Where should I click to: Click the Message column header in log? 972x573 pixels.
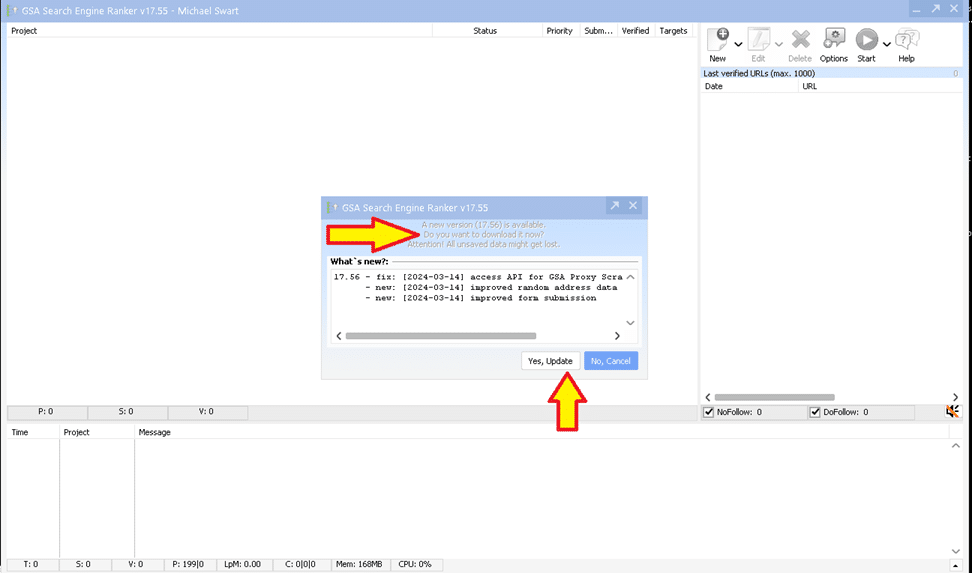pos(542,432)
